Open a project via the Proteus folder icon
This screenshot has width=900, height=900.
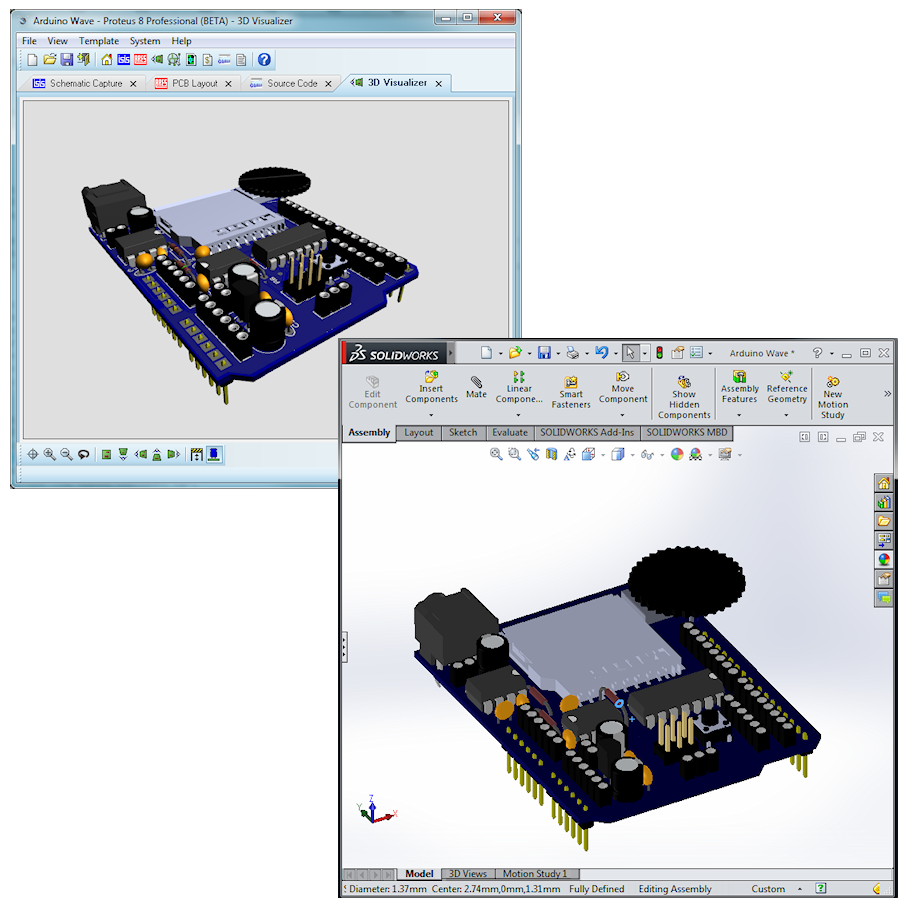pos(50,60)
